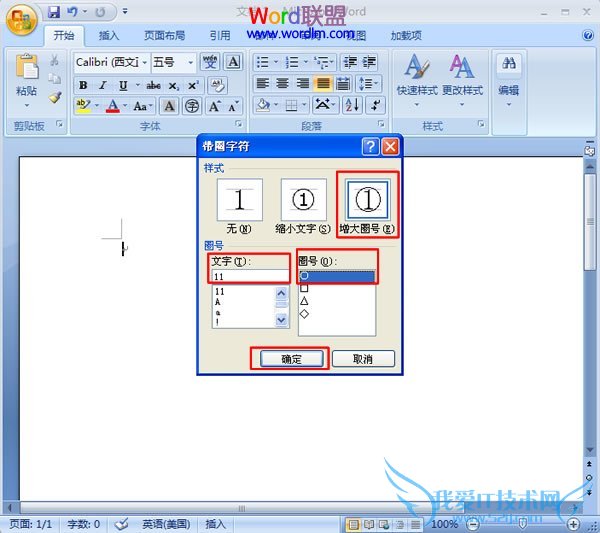The width and height of the screenshot is (600, 533).
Task: Decrease paragraph indent
Action: (350, 62)
